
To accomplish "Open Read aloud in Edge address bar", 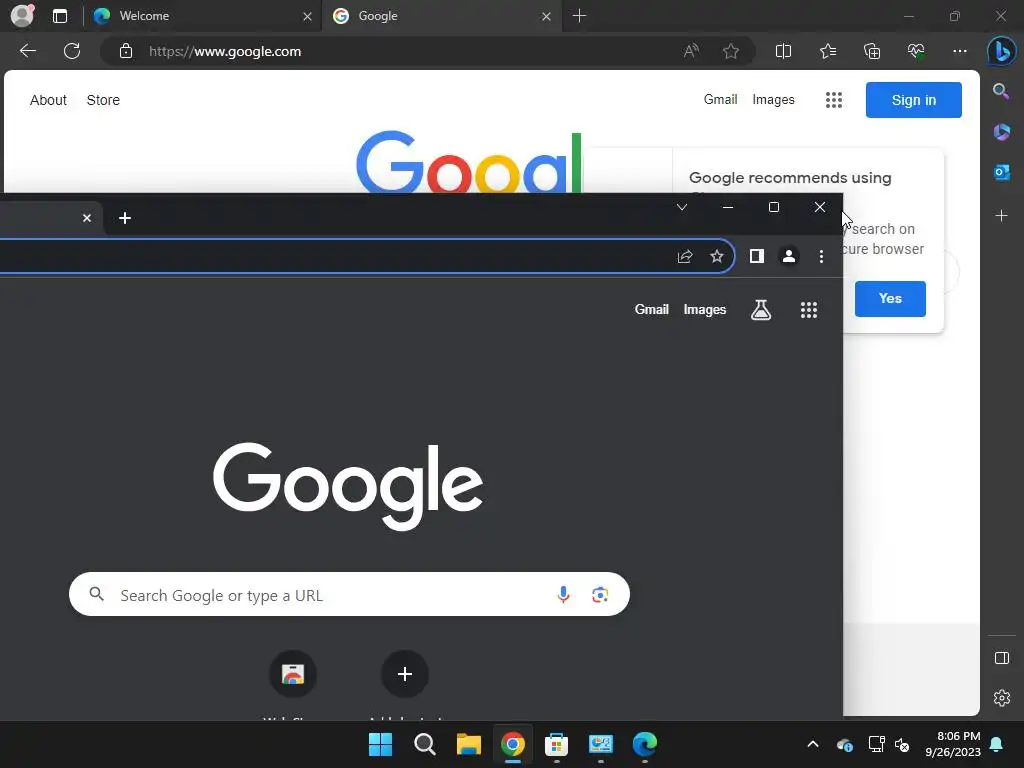I will point(691,51).
